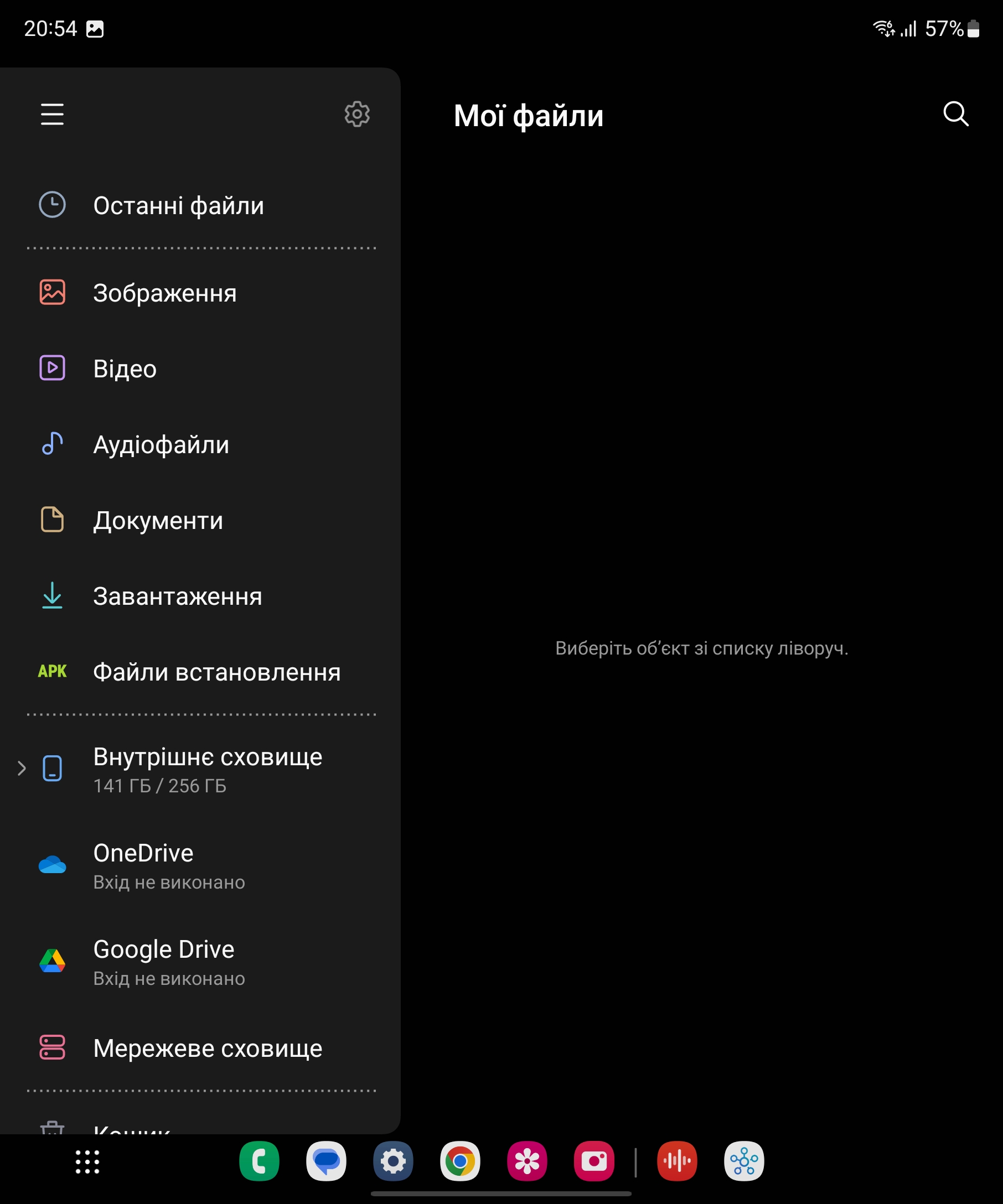This screenshot has width=1003, height=1204.
Task: Launch the Phone app from the taskbar
Action: 259,1161
